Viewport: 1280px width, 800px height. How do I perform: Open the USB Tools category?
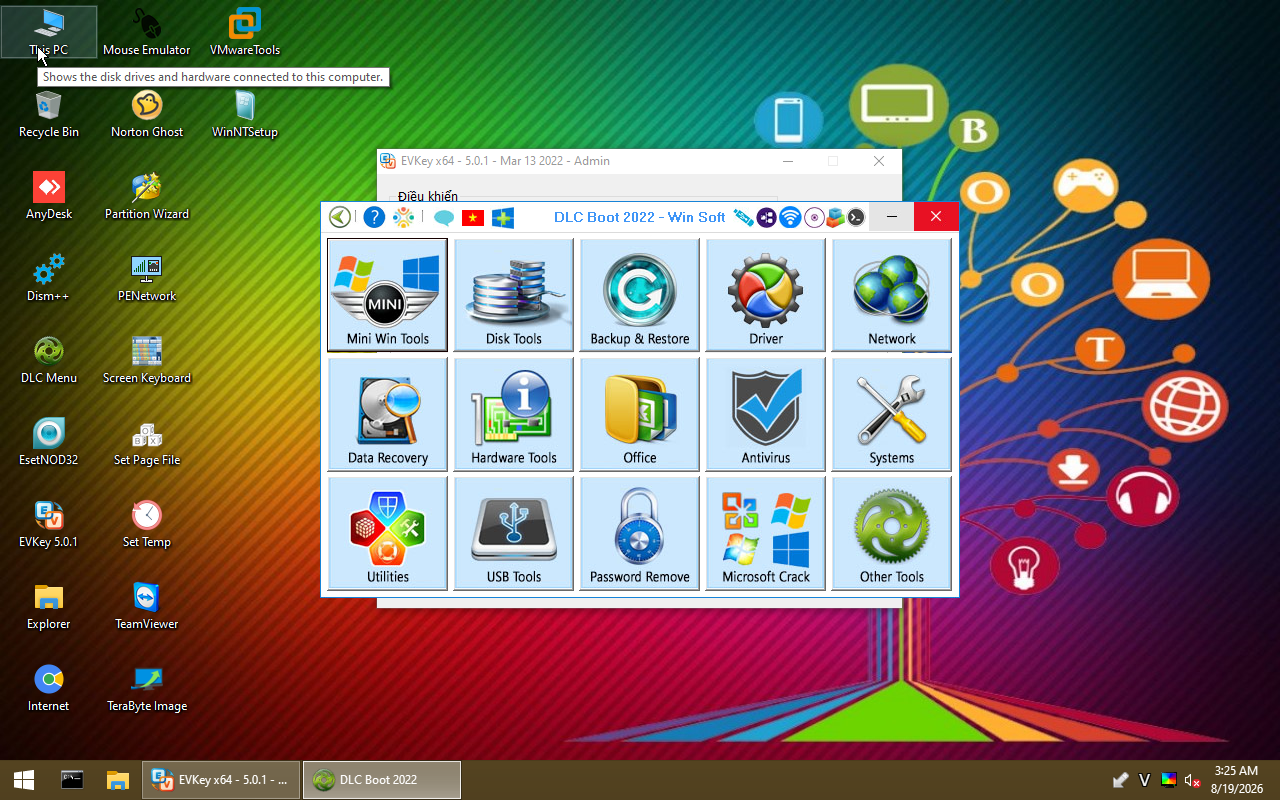click(x=513, y=533)
